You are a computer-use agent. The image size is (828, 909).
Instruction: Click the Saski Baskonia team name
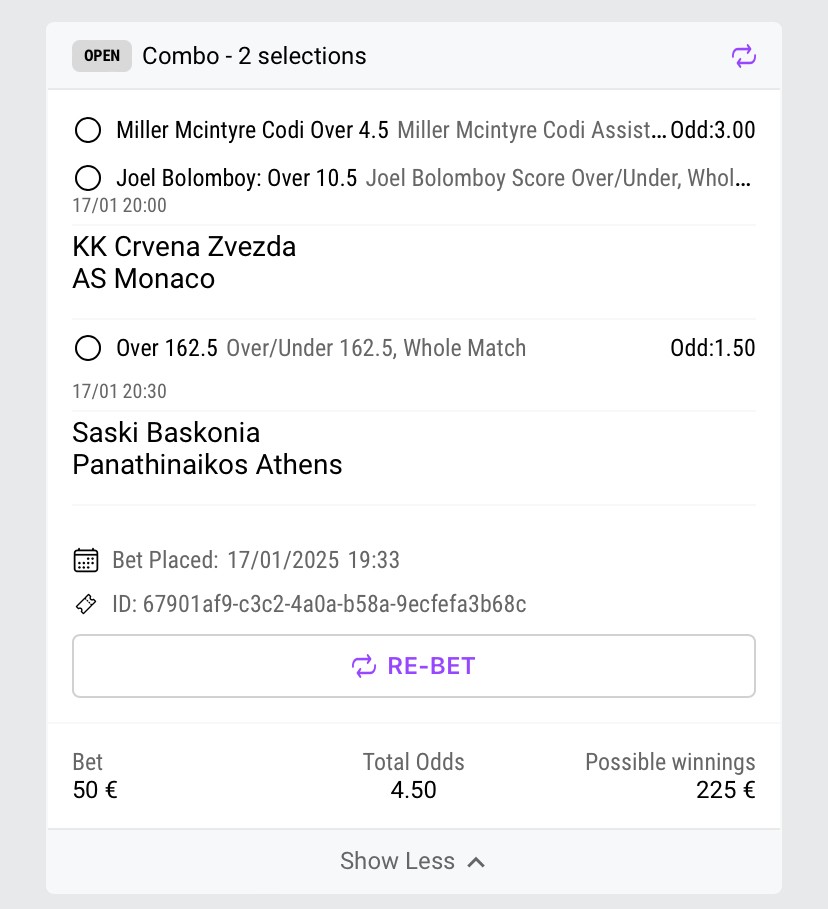(x=166, y=433)
